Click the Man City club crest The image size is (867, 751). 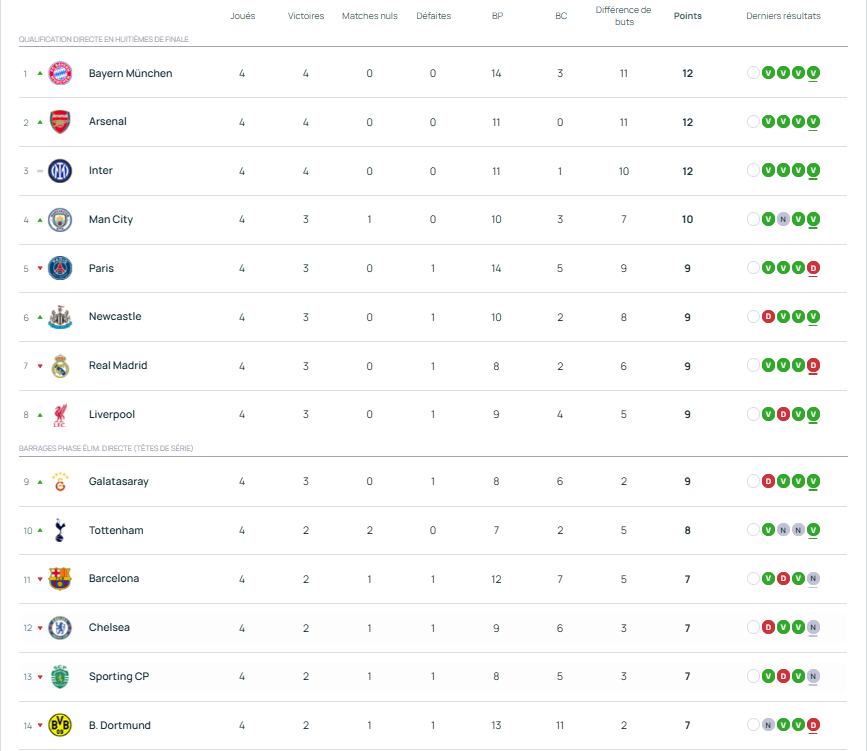click(x=61, y=220)
